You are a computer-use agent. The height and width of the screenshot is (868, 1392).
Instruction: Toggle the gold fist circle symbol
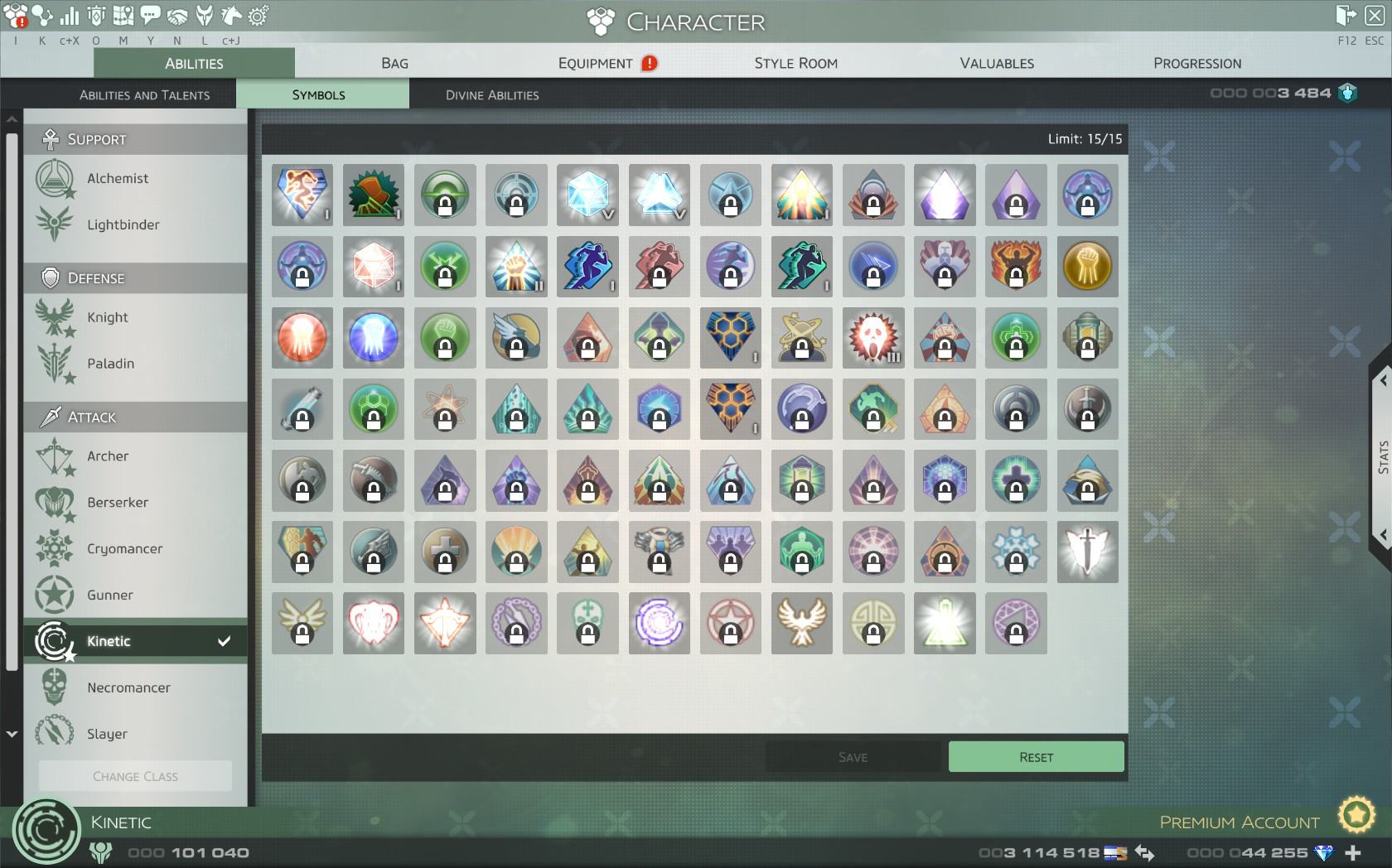1087,267
